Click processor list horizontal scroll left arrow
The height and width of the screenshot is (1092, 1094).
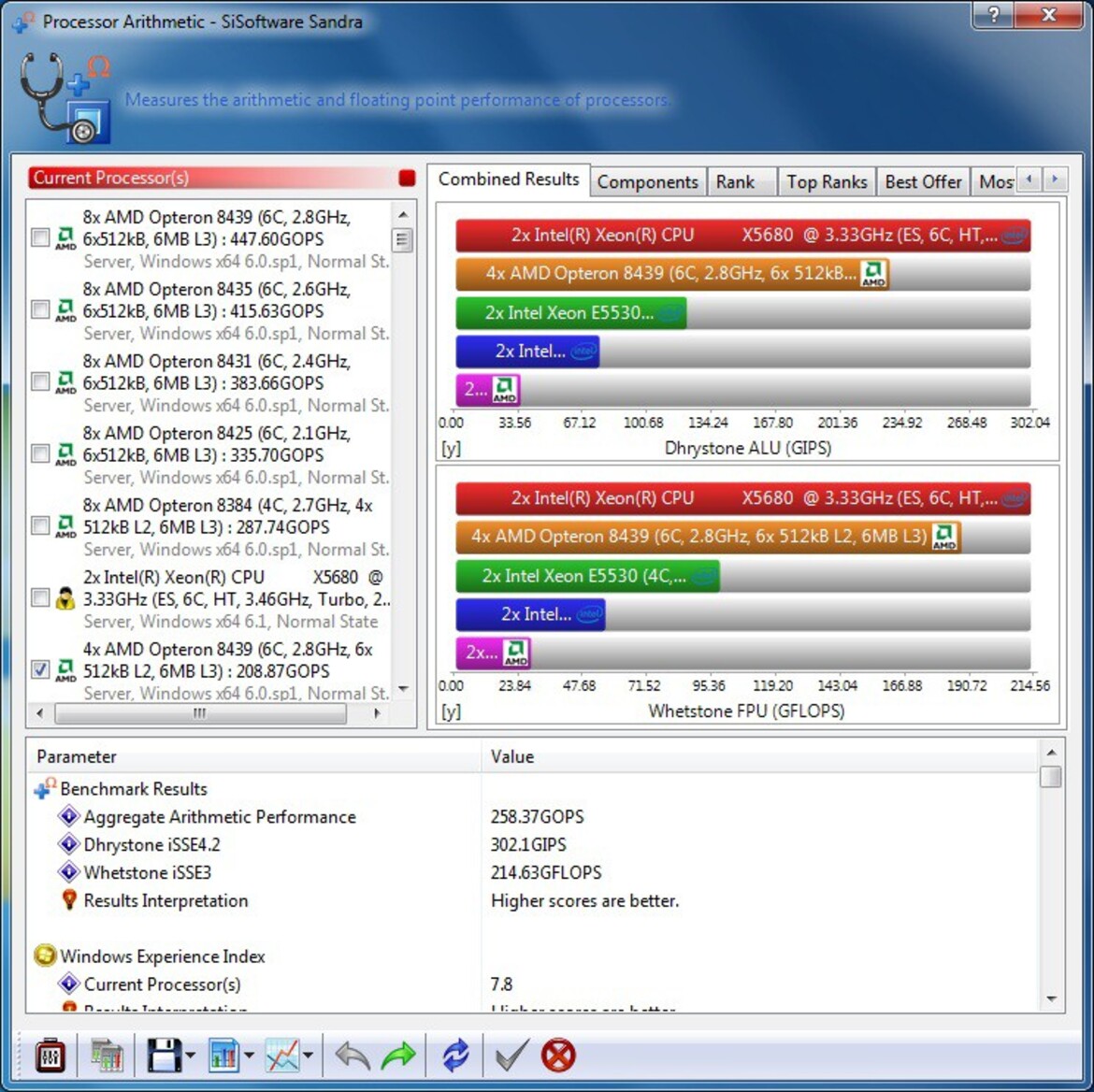pos(40,713)
